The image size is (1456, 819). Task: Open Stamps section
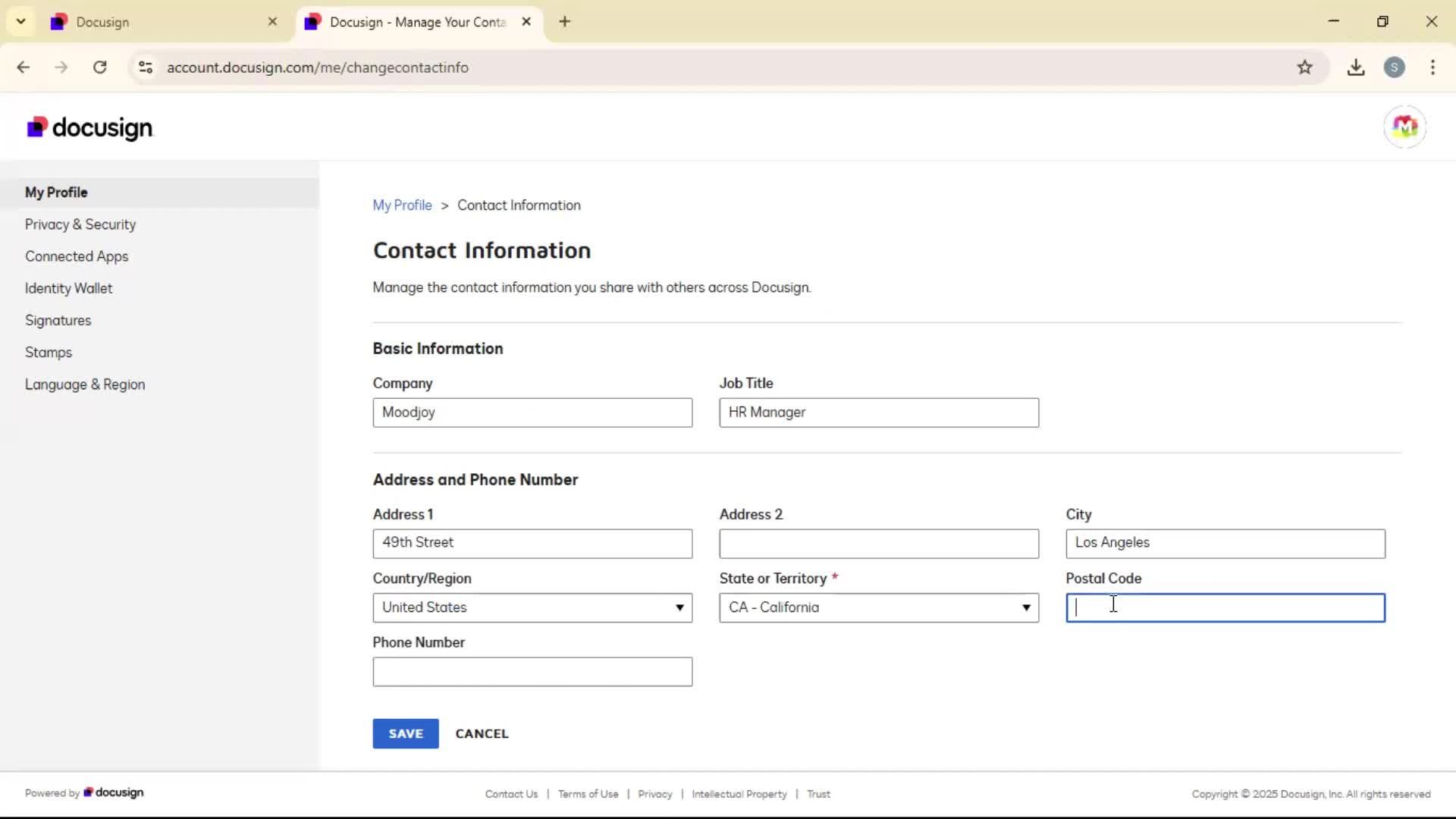coord(49,353)
